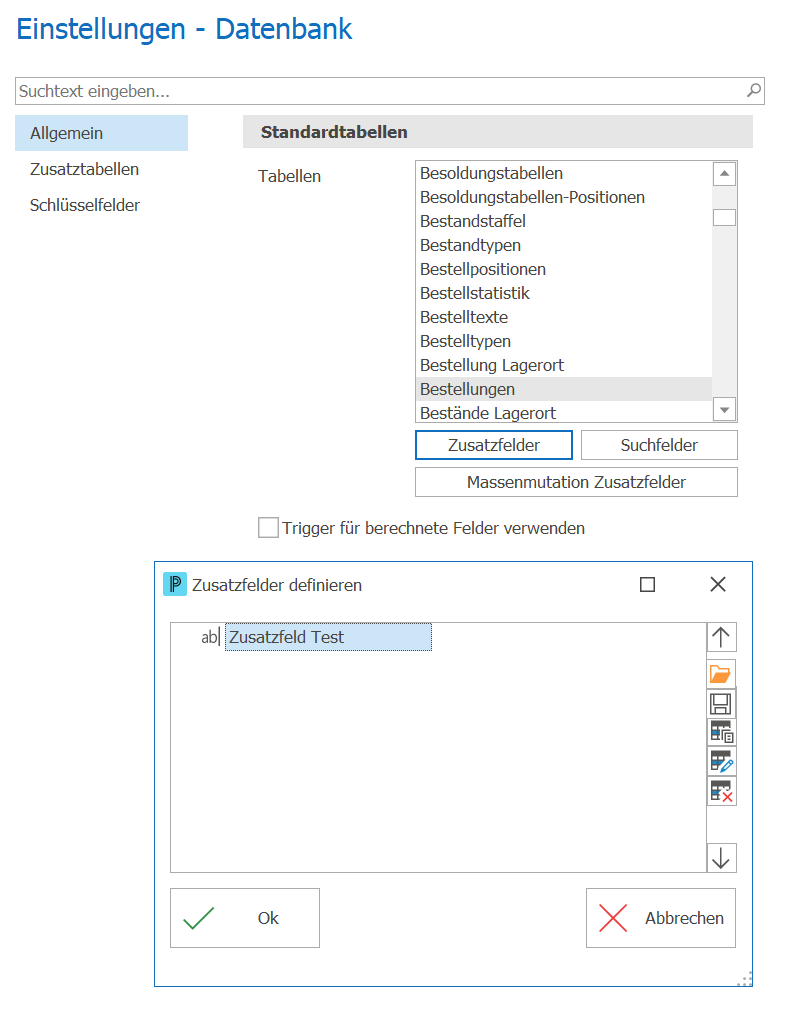This screenshot has height=1033, width=785.
Task: Confirm with the Ok button
Action: click(245, 918)
